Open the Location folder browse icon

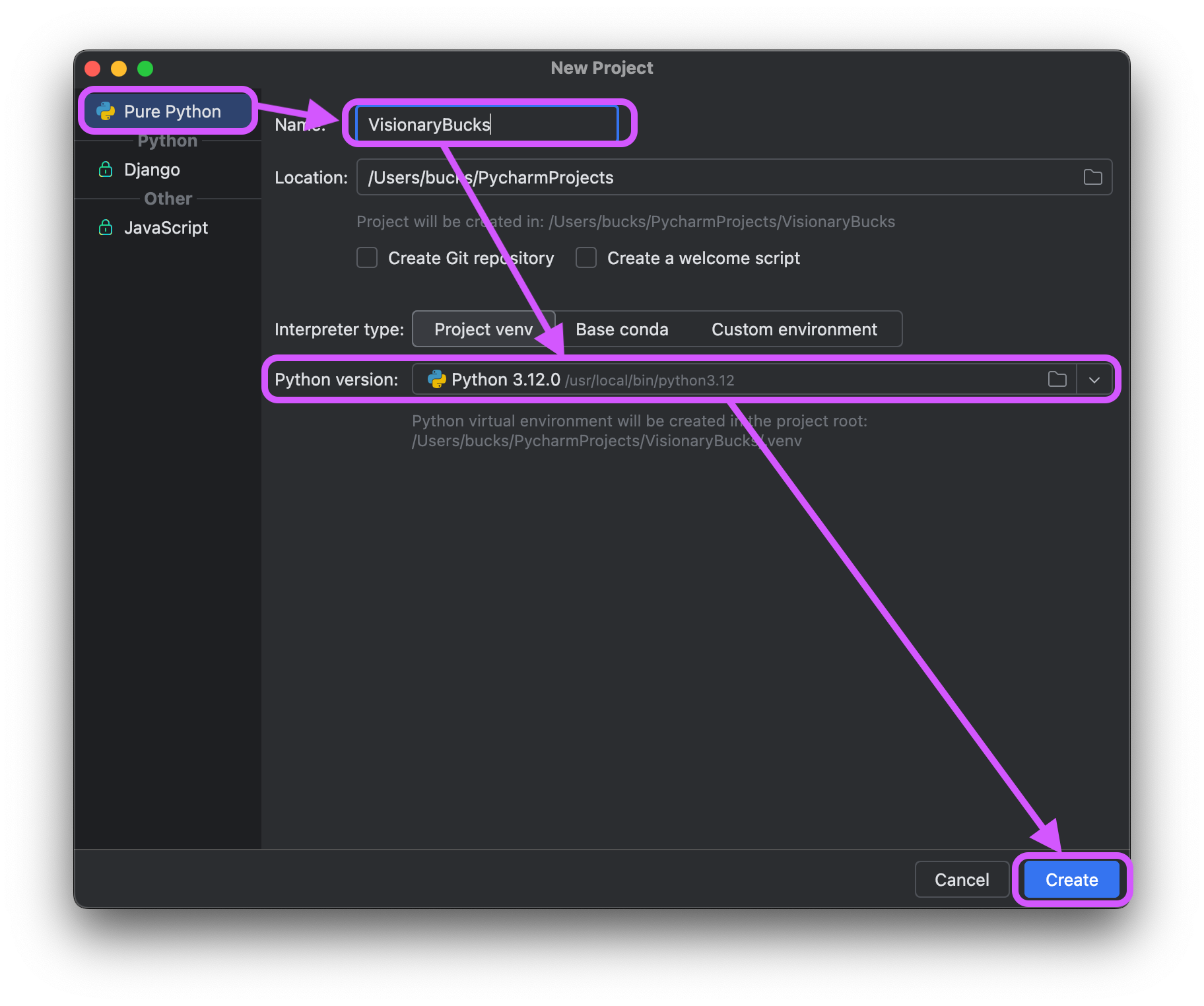click(1092, 177)
